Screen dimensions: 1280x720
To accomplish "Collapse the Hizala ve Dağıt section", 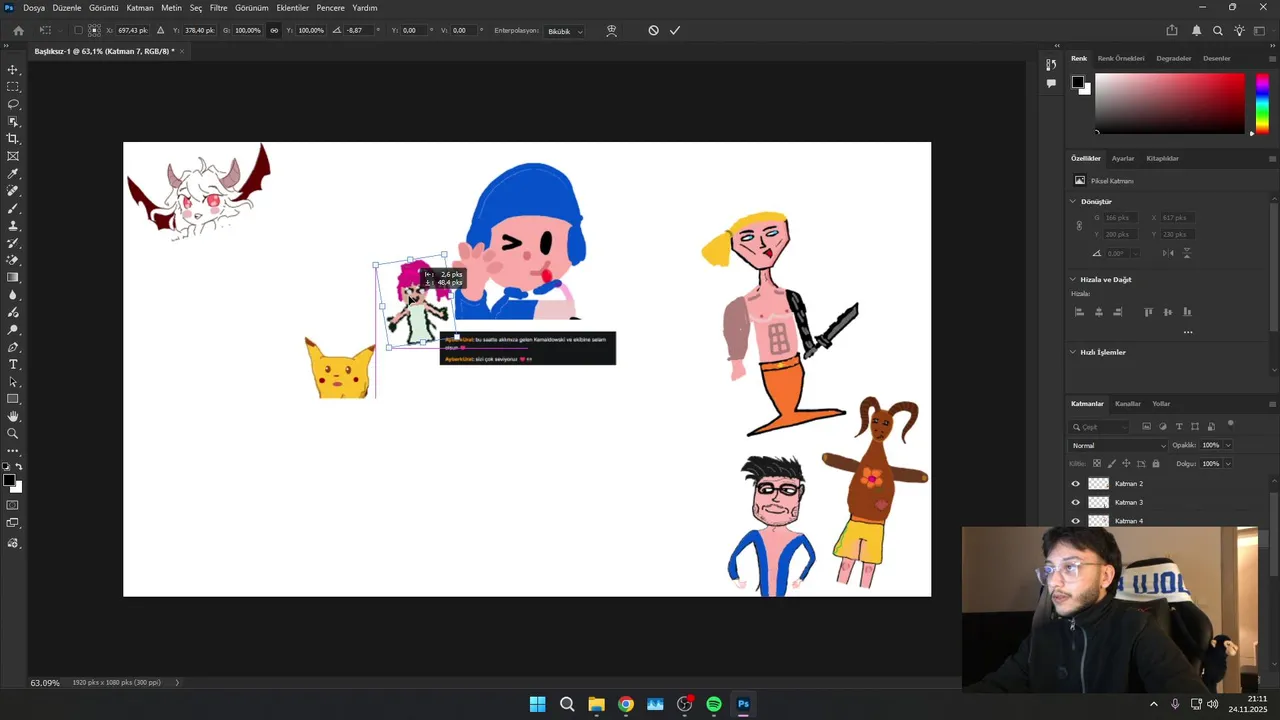I will 1073,280.
